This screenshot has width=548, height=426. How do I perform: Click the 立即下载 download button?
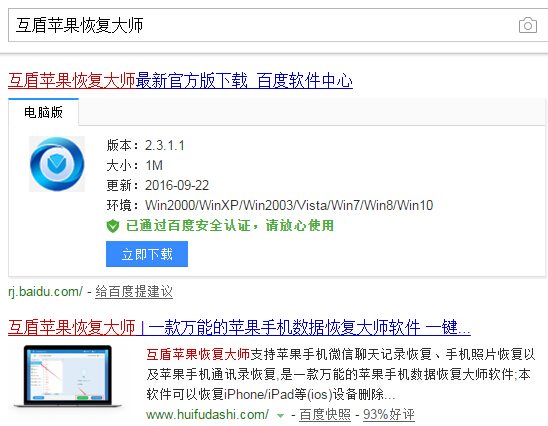coord(147,254)
